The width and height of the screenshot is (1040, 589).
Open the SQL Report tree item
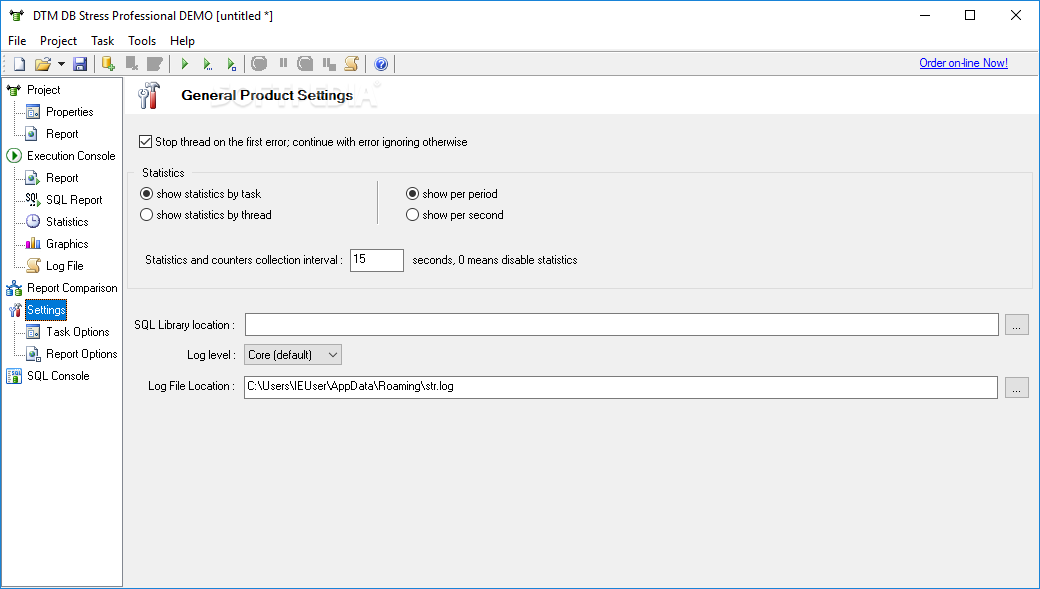coord(74,200)
